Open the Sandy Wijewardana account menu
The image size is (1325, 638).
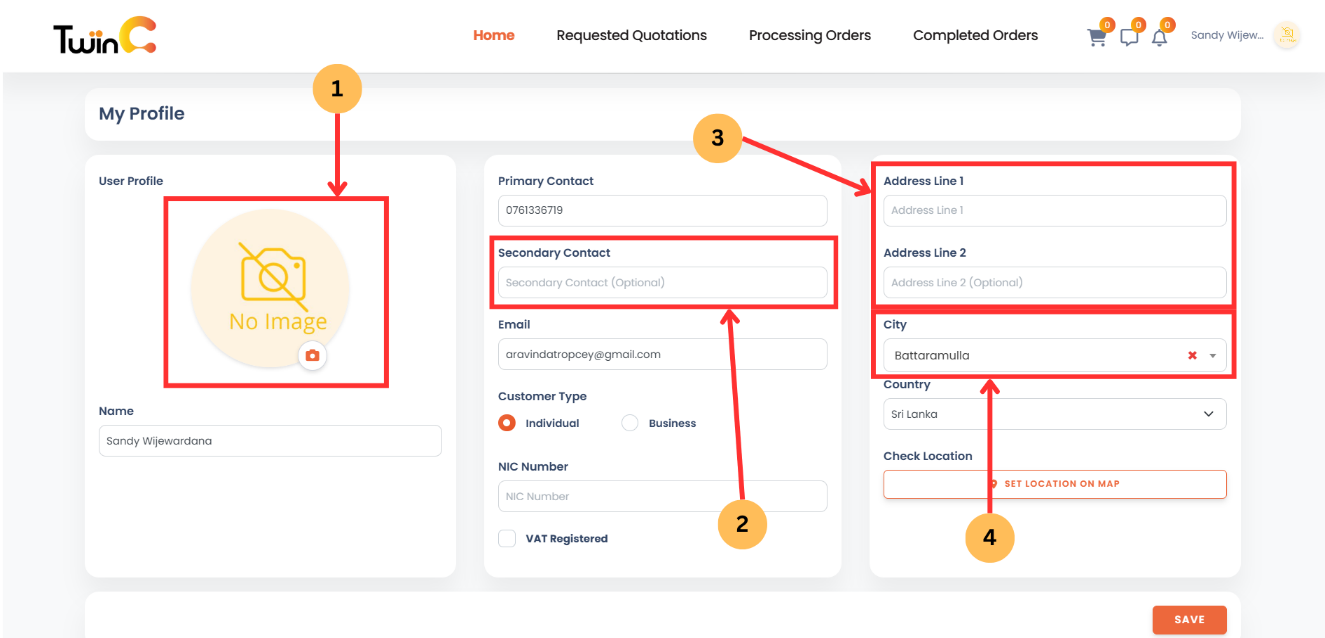coord(1227,35)
